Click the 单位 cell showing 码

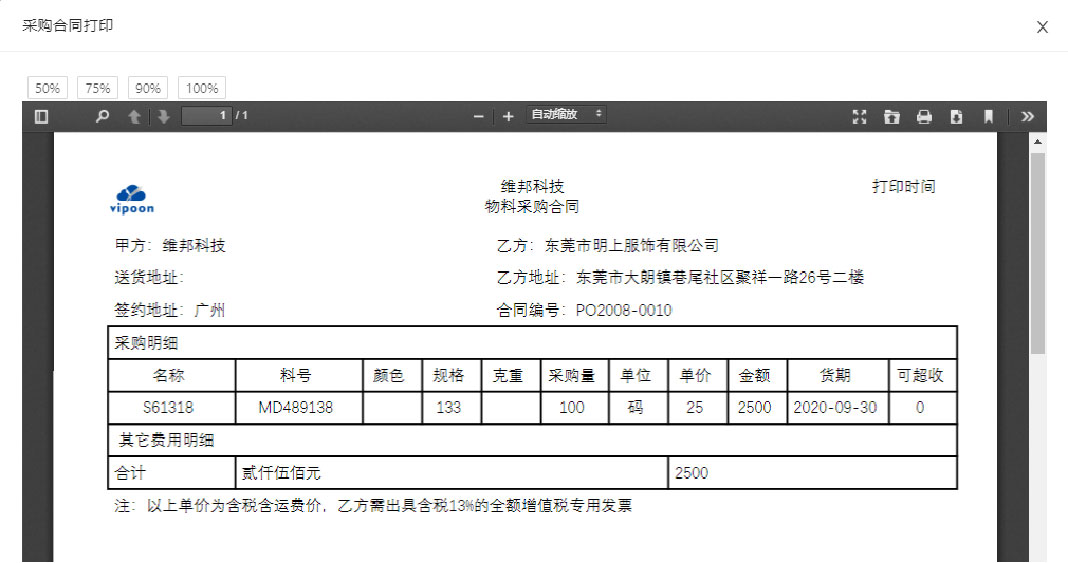[x=638, y=408]
